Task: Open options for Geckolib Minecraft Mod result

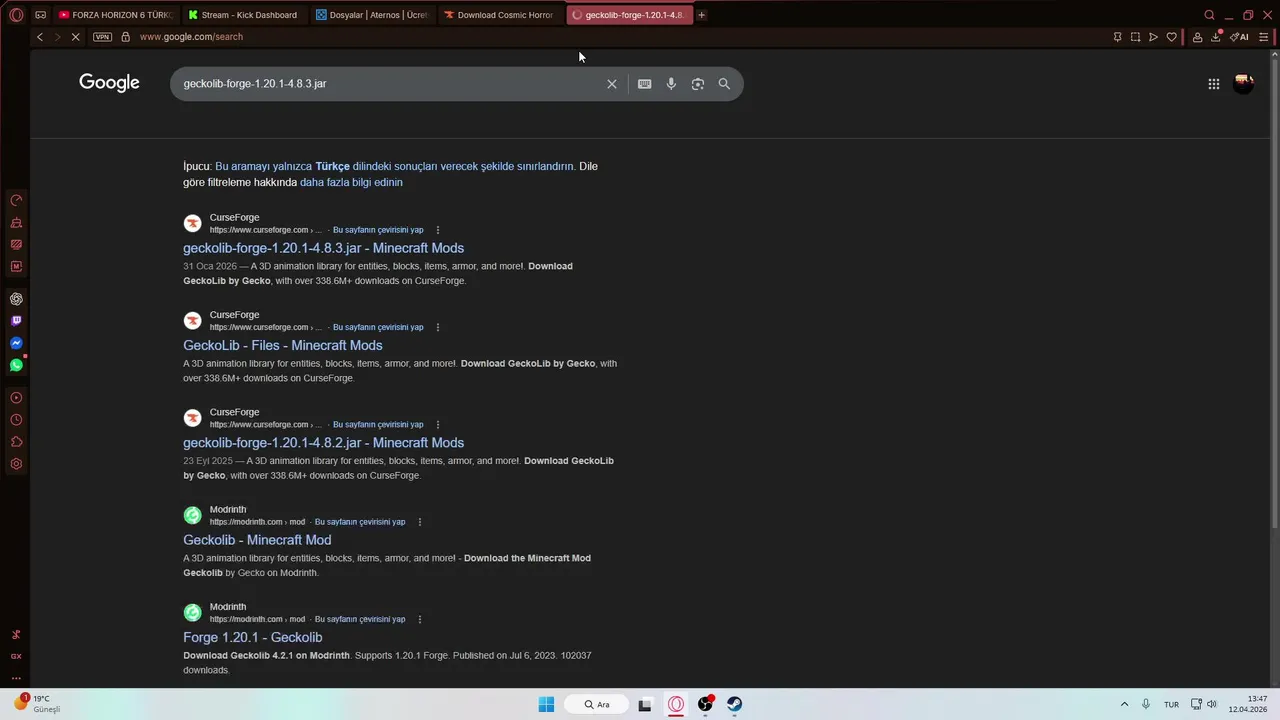Action: click(419, 522)
